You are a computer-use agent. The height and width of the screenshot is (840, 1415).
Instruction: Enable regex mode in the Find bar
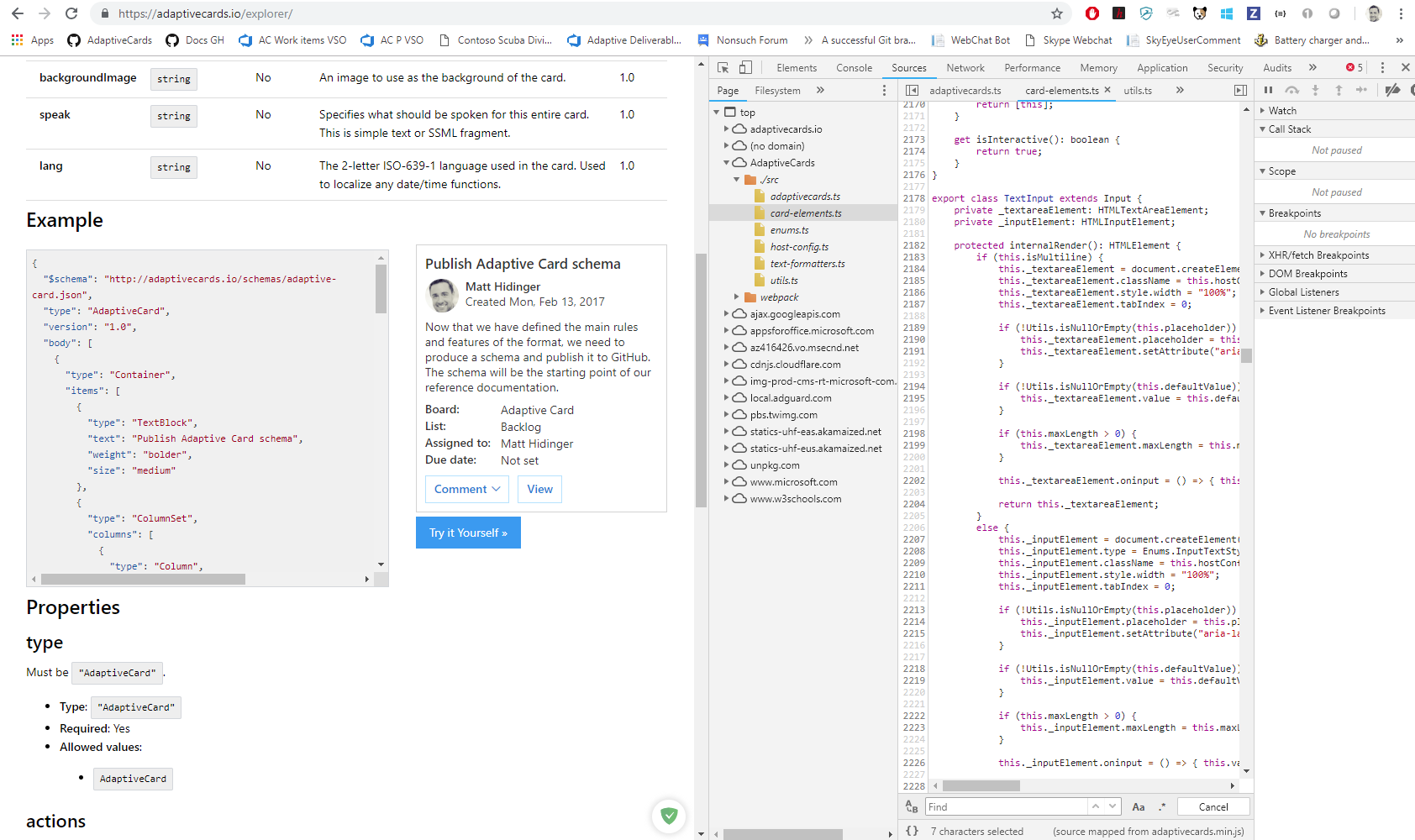point(1163,806)
